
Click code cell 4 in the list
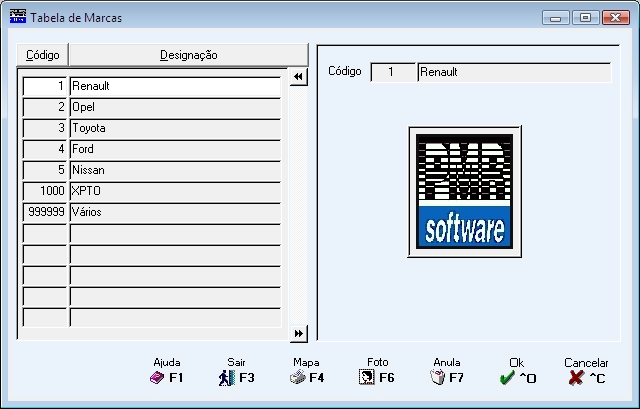coord(45,149)
